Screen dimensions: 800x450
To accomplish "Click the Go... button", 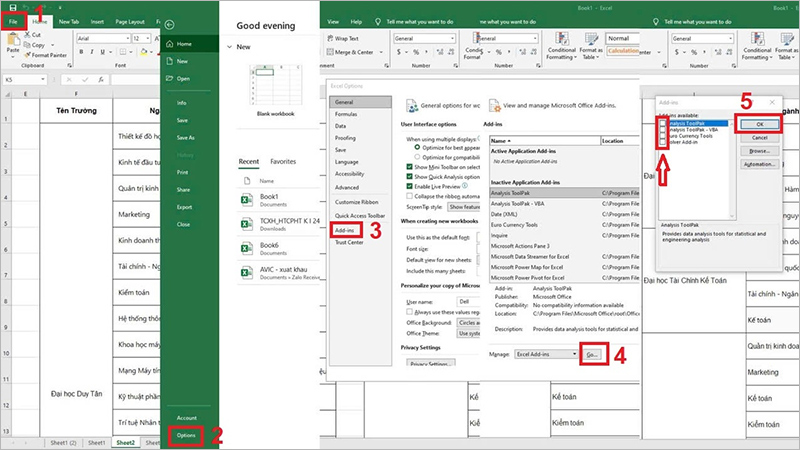I will point(592,354).
